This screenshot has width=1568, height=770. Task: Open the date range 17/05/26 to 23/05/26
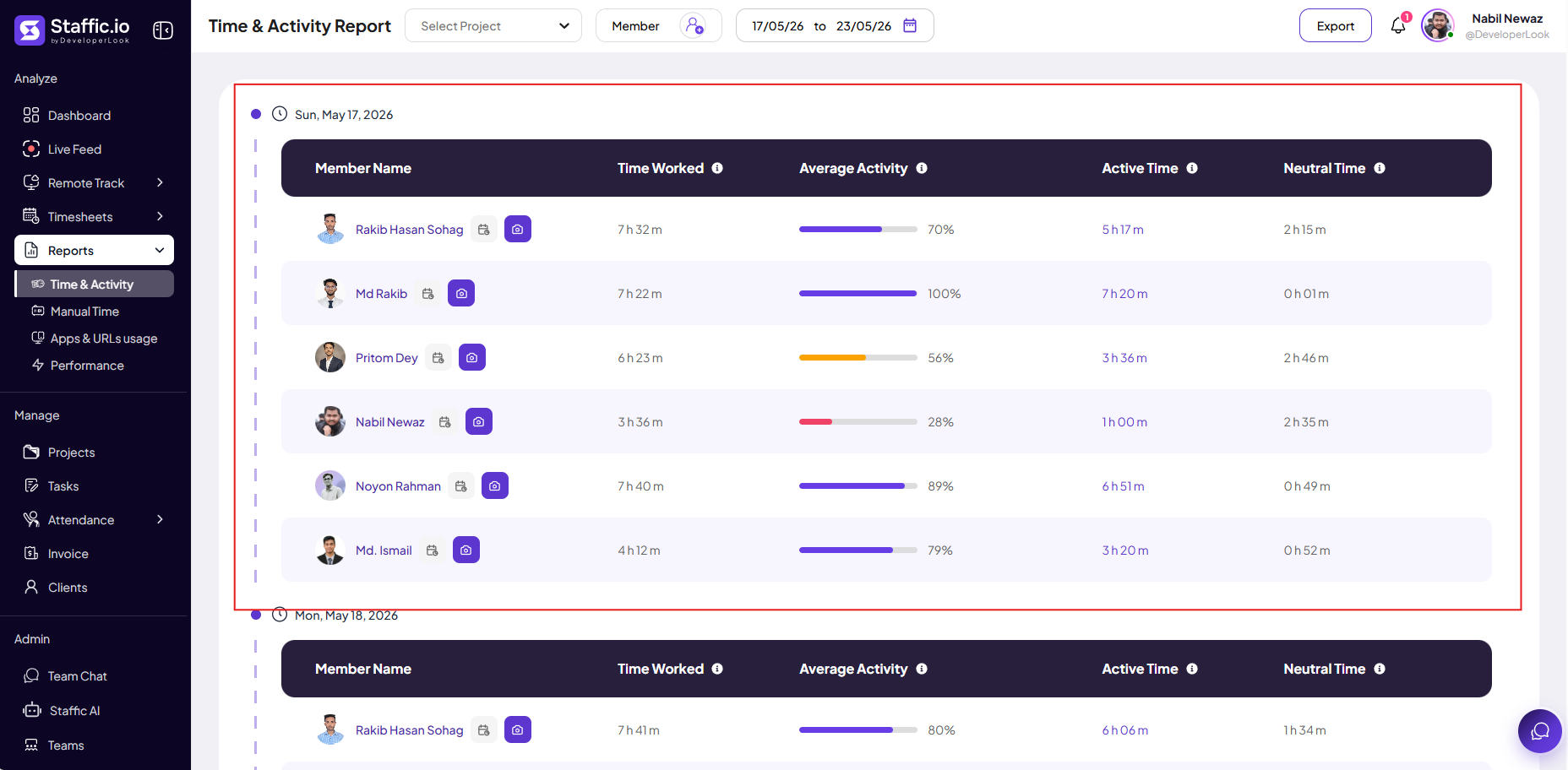835,25
